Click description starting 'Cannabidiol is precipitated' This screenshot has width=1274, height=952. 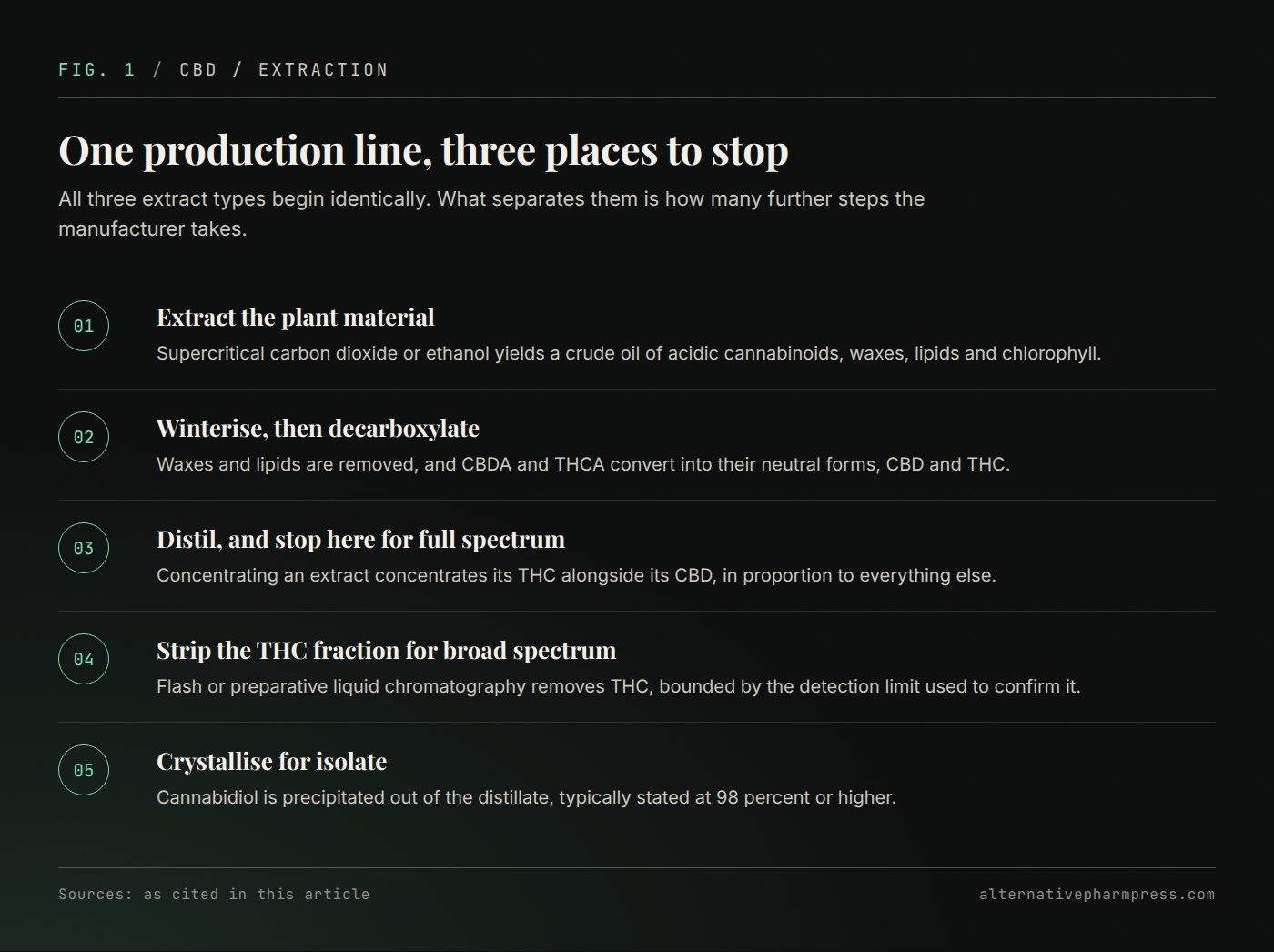526,797
